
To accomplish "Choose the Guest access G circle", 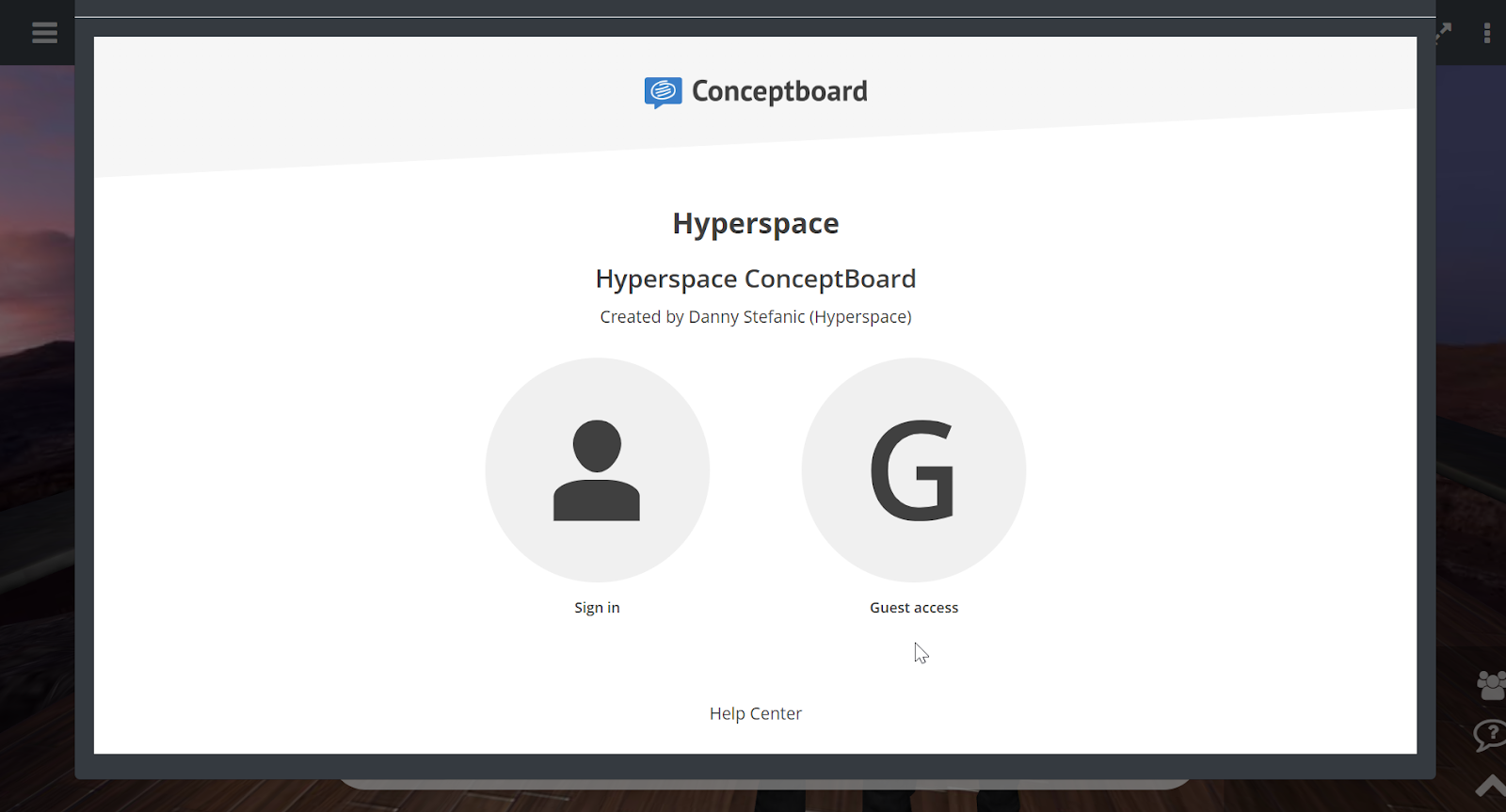I will pos(914,470).
